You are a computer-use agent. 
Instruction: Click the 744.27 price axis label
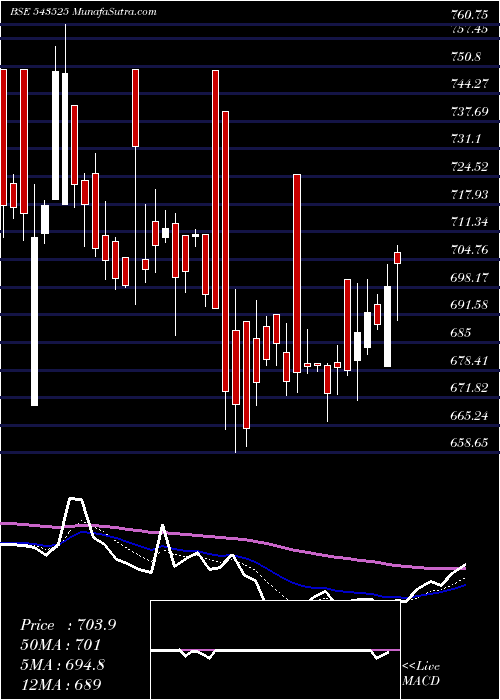[x=468, y=83]
